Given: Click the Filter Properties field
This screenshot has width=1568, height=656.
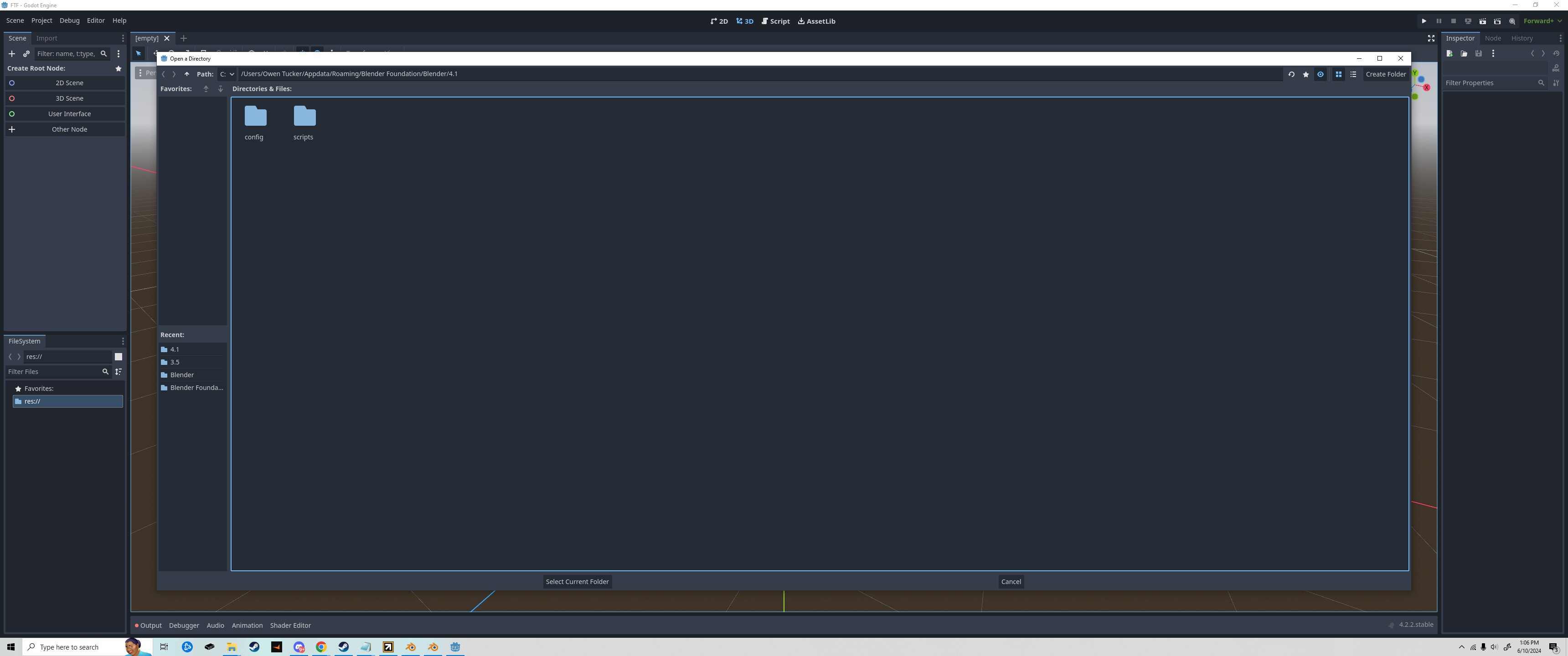Looking at the screenshot, I should point(1494,83).
